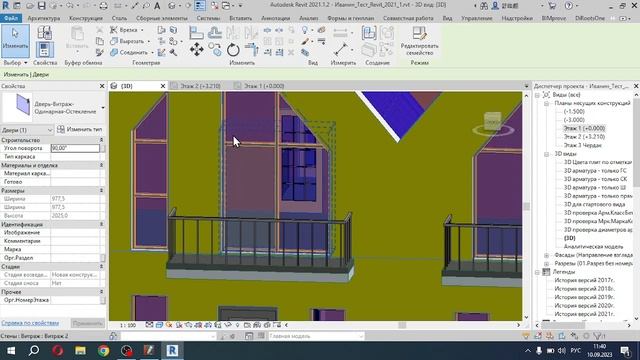
Task: Click the 1 : 100 view scale button
Action: pyautogui.click(x=128, y=325)
